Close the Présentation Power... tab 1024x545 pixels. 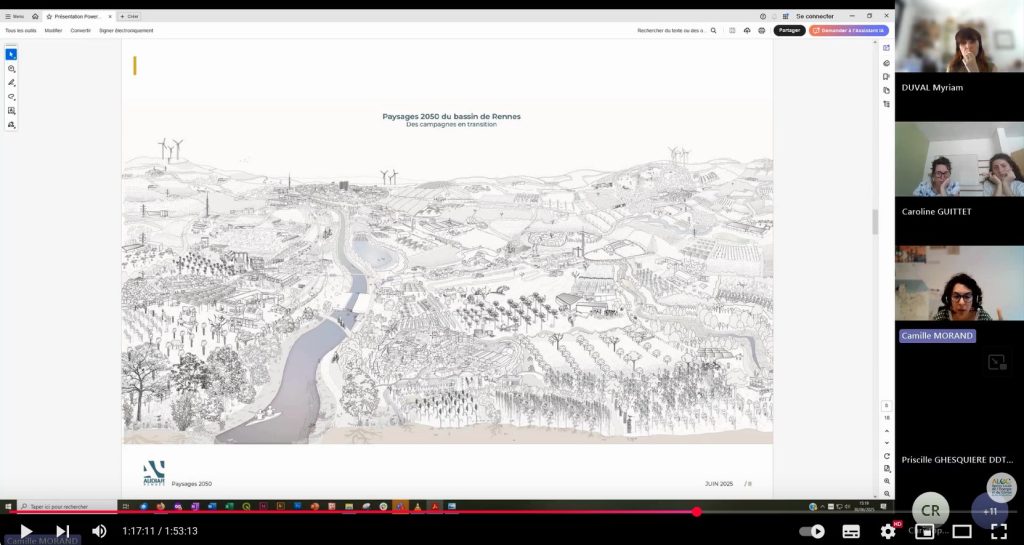tap(110, 16)
